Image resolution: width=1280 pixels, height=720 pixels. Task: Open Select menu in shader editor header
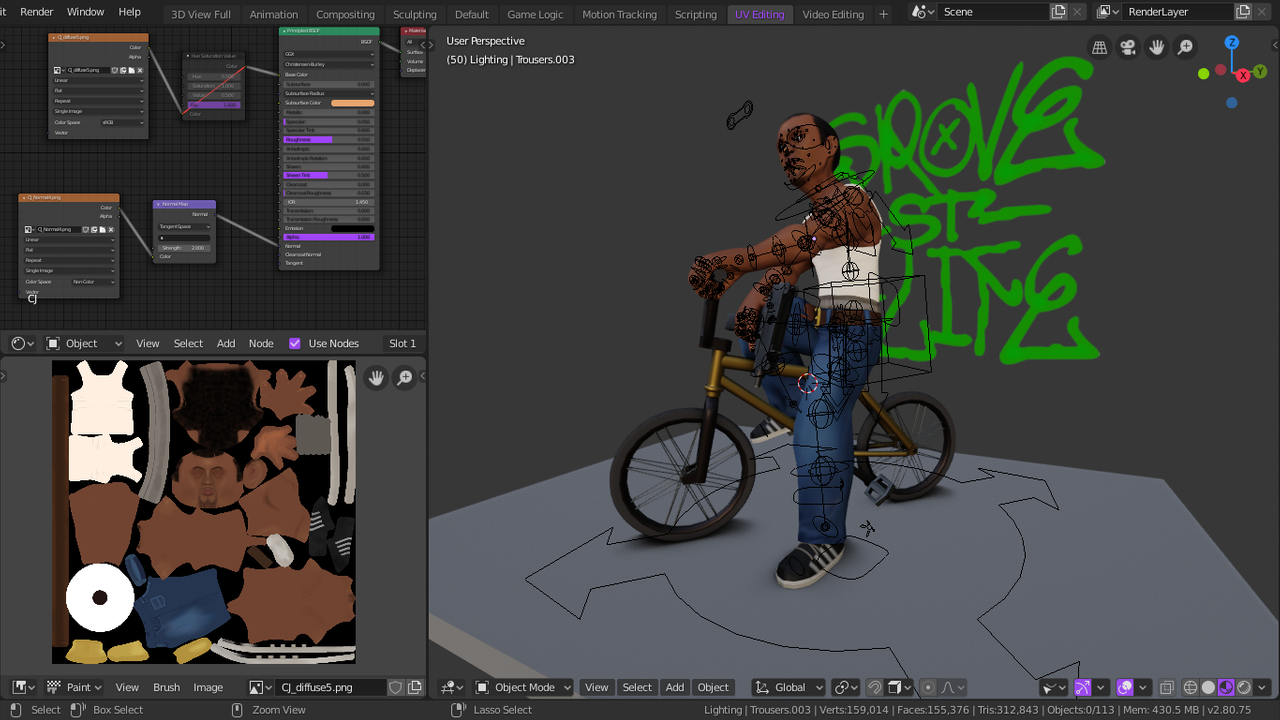[x=188, y=343]
